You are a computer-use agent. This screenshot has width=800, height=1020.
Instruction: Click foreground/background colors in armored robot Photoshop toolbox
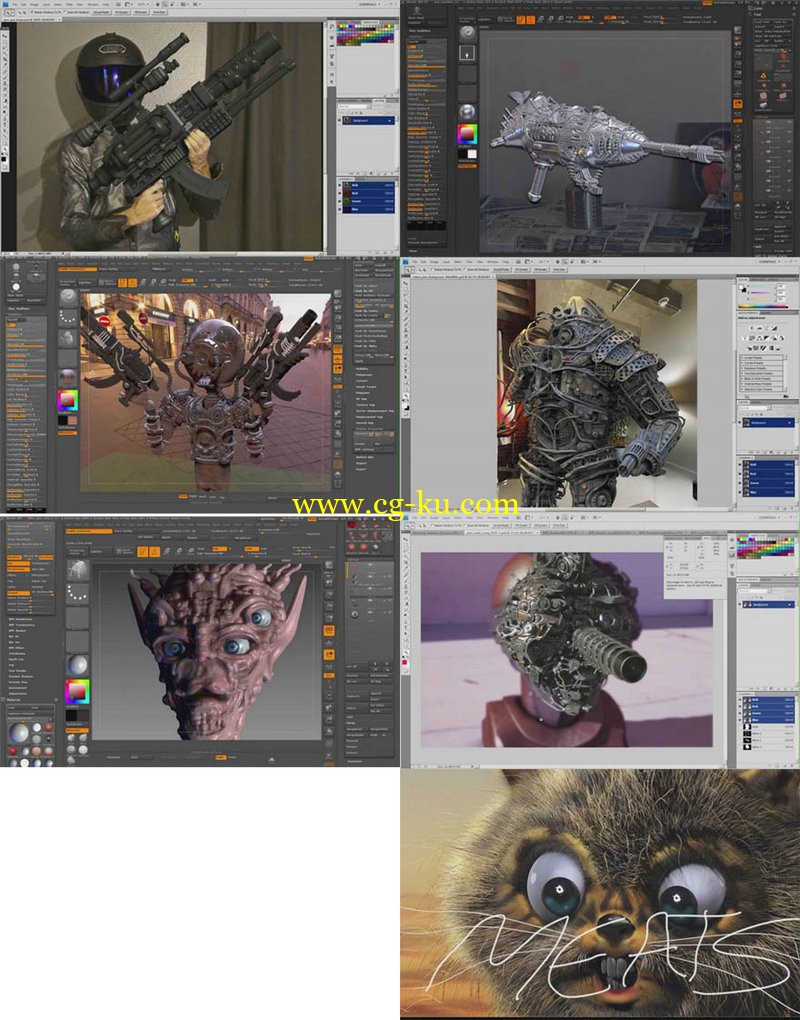[x=405, y=407]
